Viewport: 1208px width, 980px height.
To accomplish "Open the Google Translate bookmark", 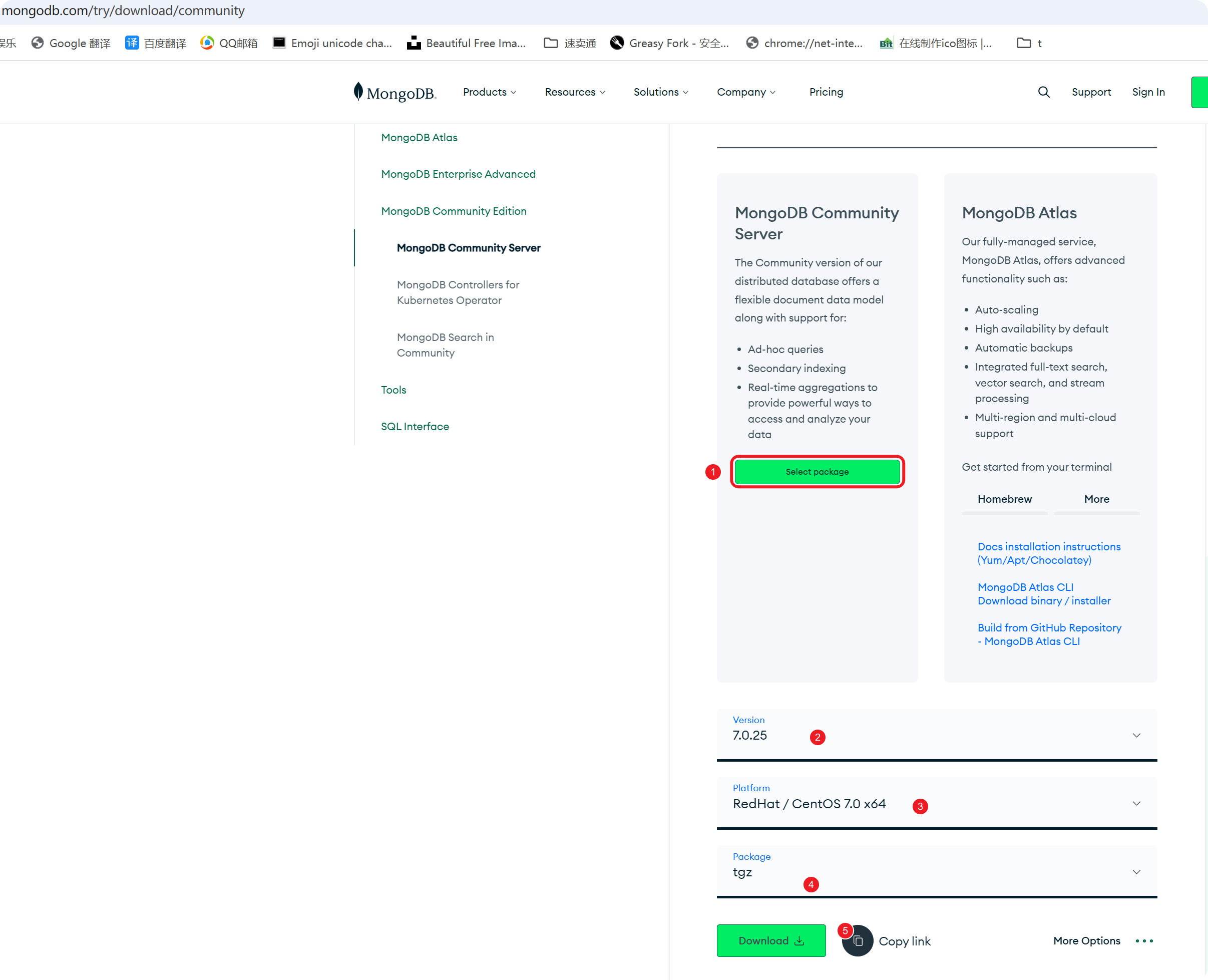I will 71,44.
